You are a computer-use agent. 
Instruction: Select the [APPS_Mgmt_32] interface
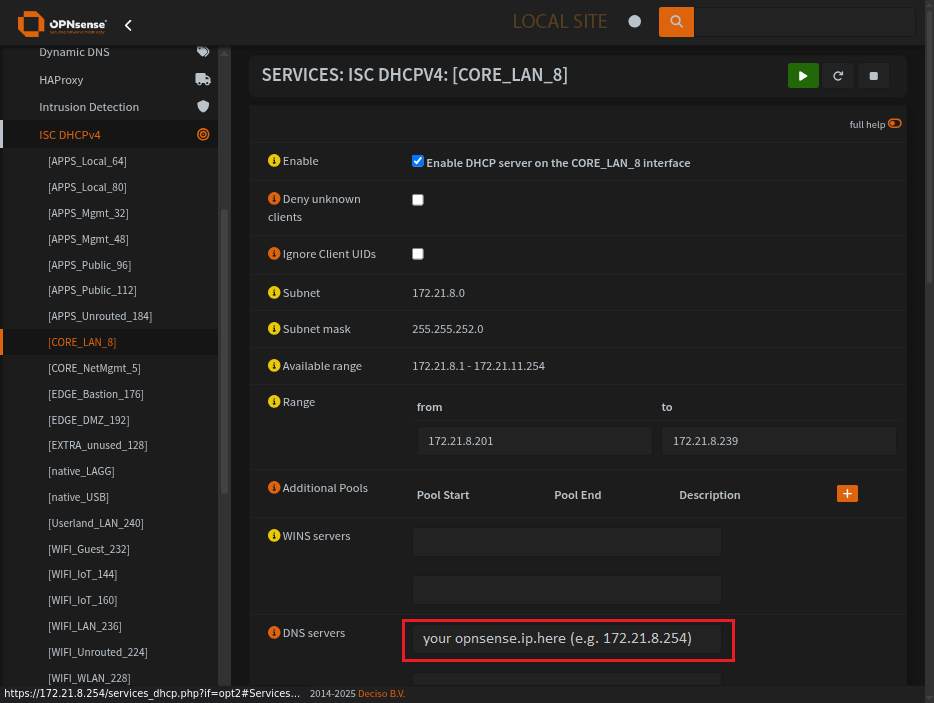(x=88, y=213)
